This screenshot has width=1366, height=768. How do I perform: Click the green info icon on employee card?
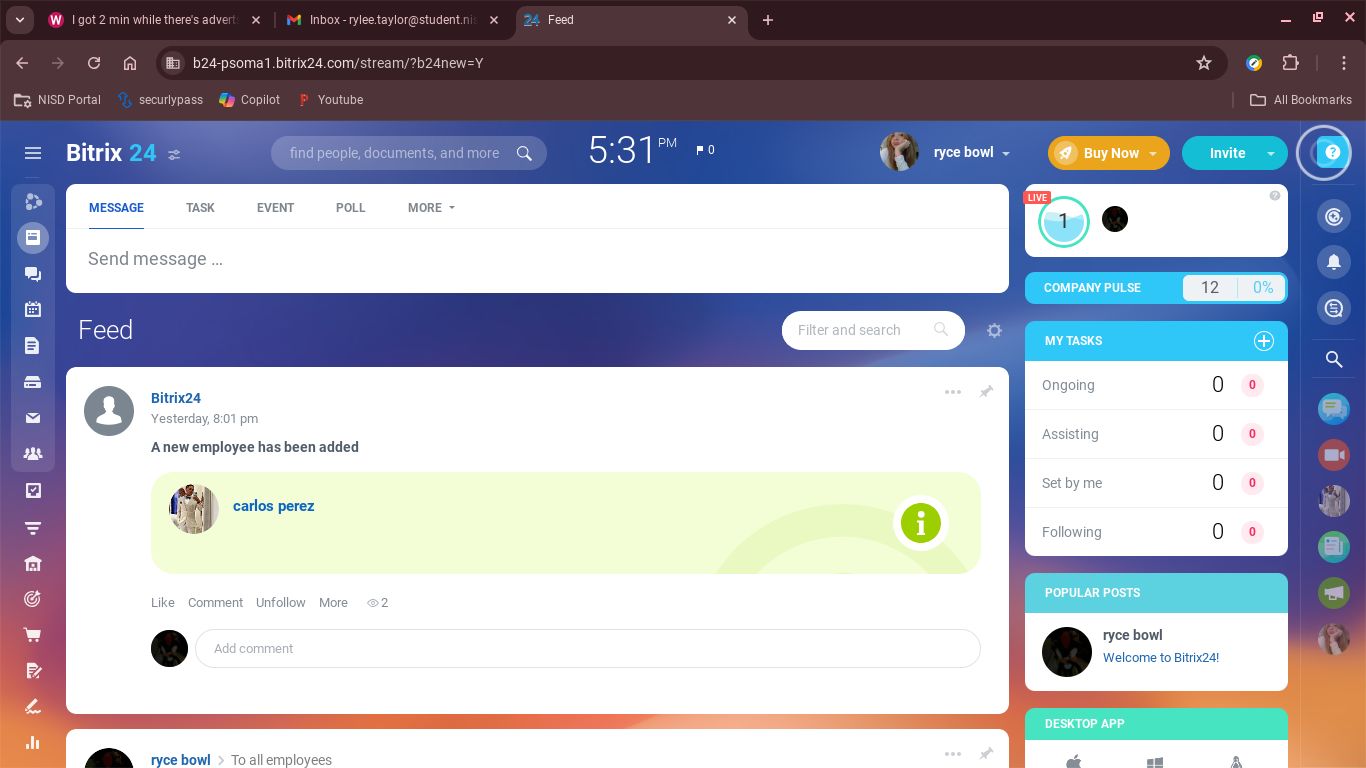pyautogui.click(x=920, y=523)
